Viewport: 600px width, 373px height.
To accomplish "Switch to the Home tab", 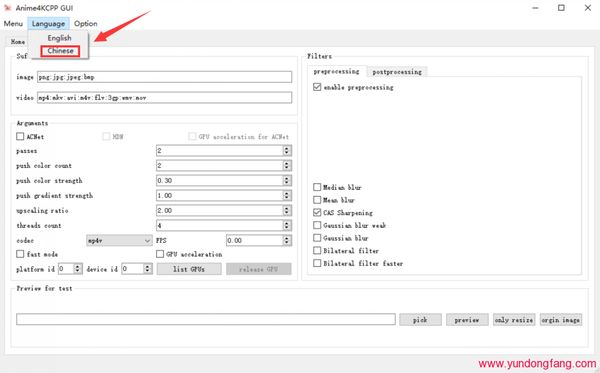I will coord(18,42).
